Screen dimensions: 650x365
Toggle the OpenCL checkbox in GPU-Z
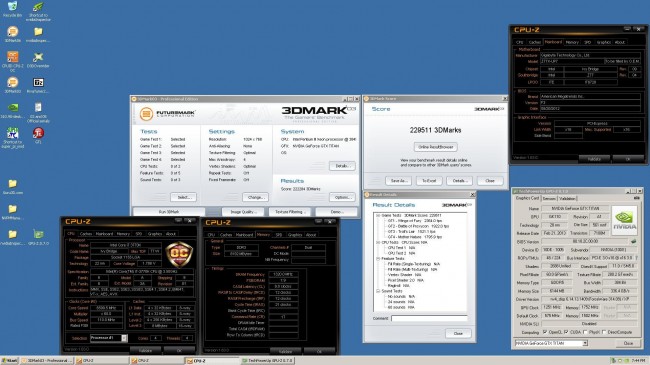coord(546,332)
